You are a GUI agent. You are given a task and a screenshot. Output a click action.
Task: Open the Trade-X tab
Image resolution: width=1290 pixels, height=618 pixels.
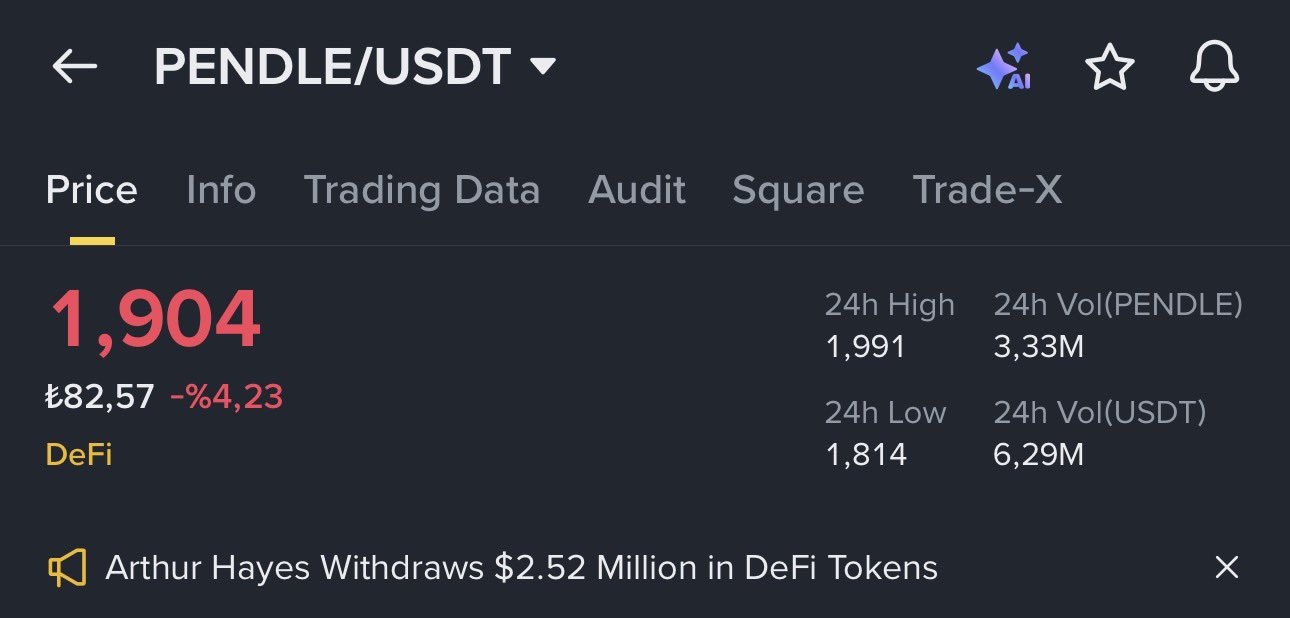point(987,190)
